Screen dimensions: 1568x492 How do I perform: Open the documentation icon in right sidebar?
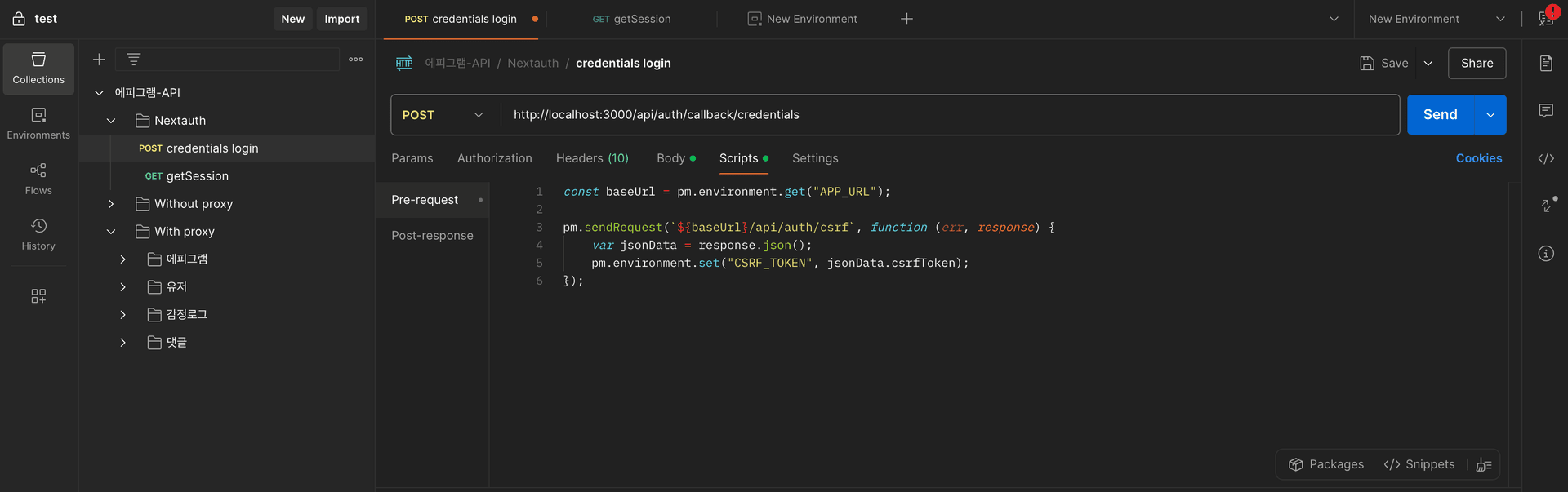click(x=1546, y=64)
